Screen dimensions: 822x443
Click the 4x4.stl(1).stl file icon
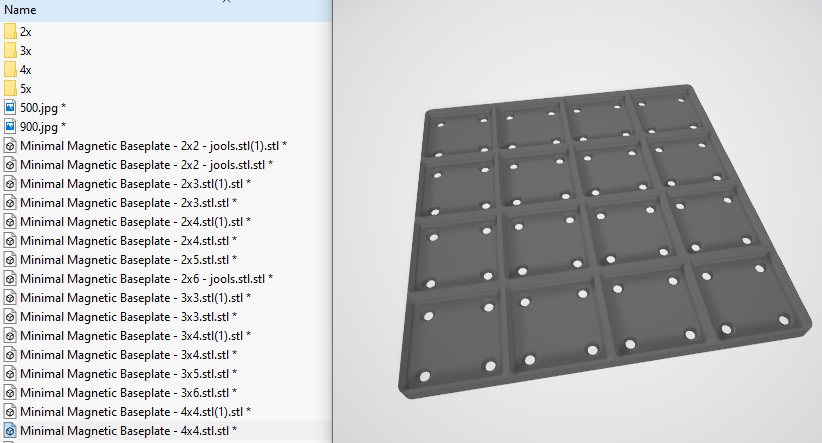pyautogui.click(x=10, y=412)
